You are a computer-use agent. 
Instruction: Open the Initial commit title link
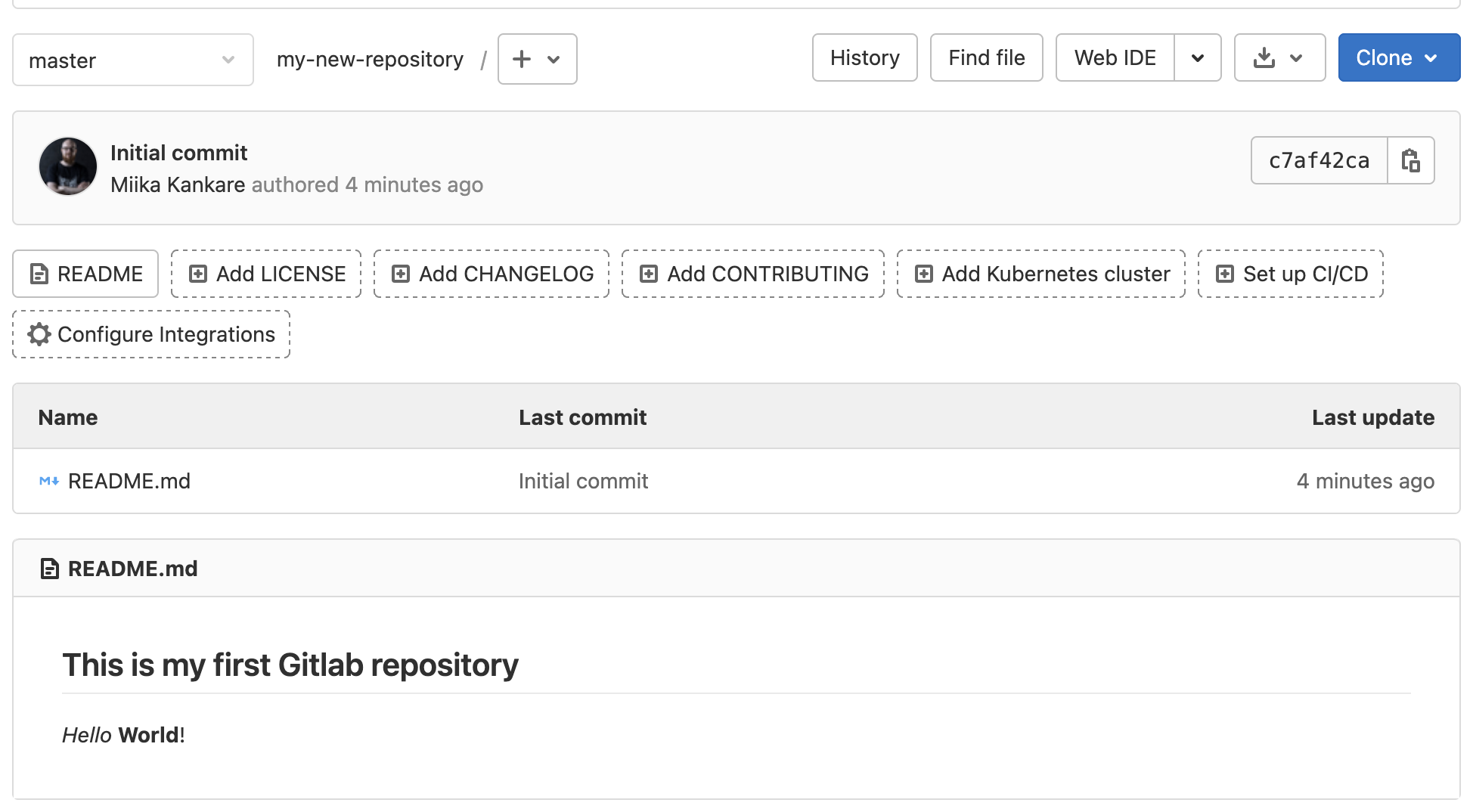click(x=179, y=153)
